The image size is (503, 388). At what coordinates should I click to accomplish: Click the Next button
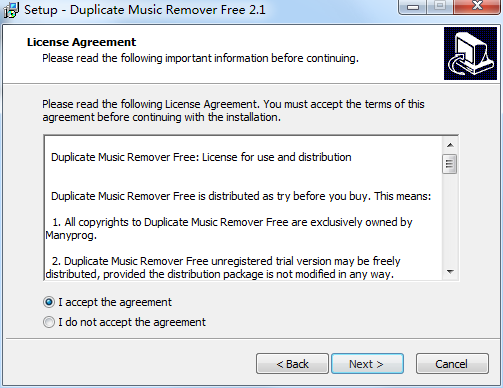pyautogui.click(x=367, y=364)
